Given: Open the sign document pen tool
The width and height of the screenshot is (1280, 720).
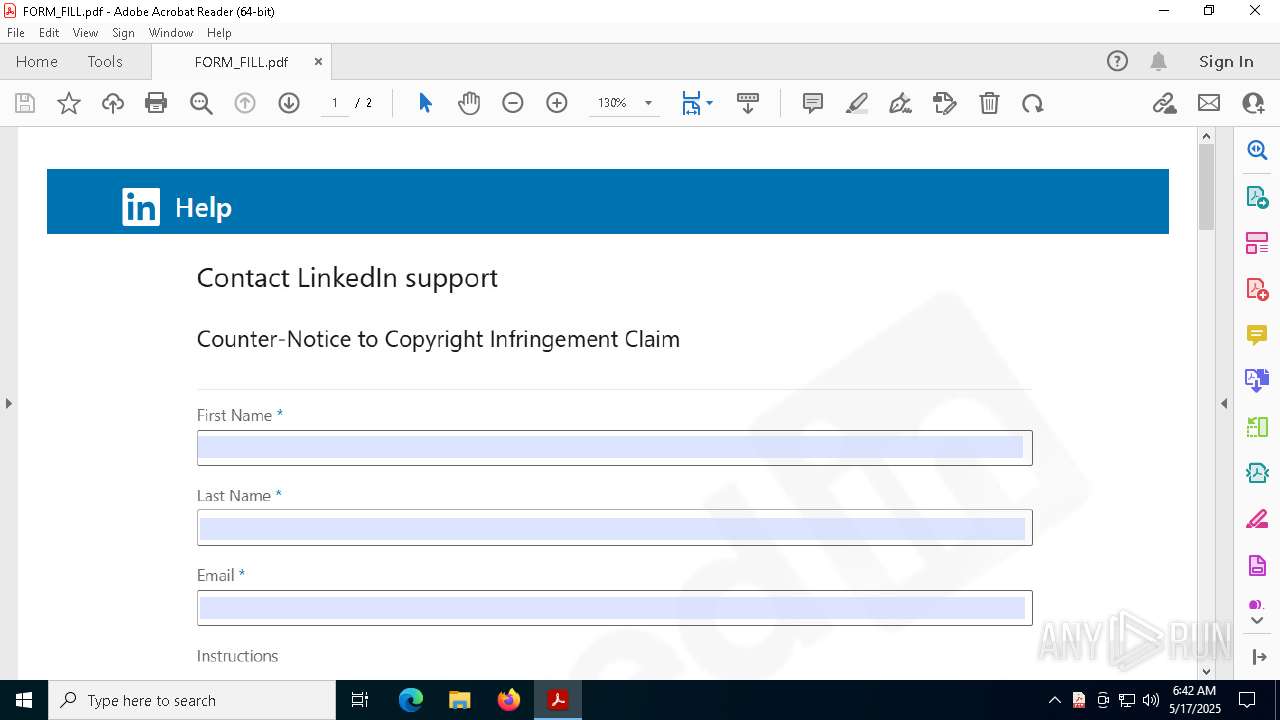Looking at the screenshot, I should pos(900,103).
